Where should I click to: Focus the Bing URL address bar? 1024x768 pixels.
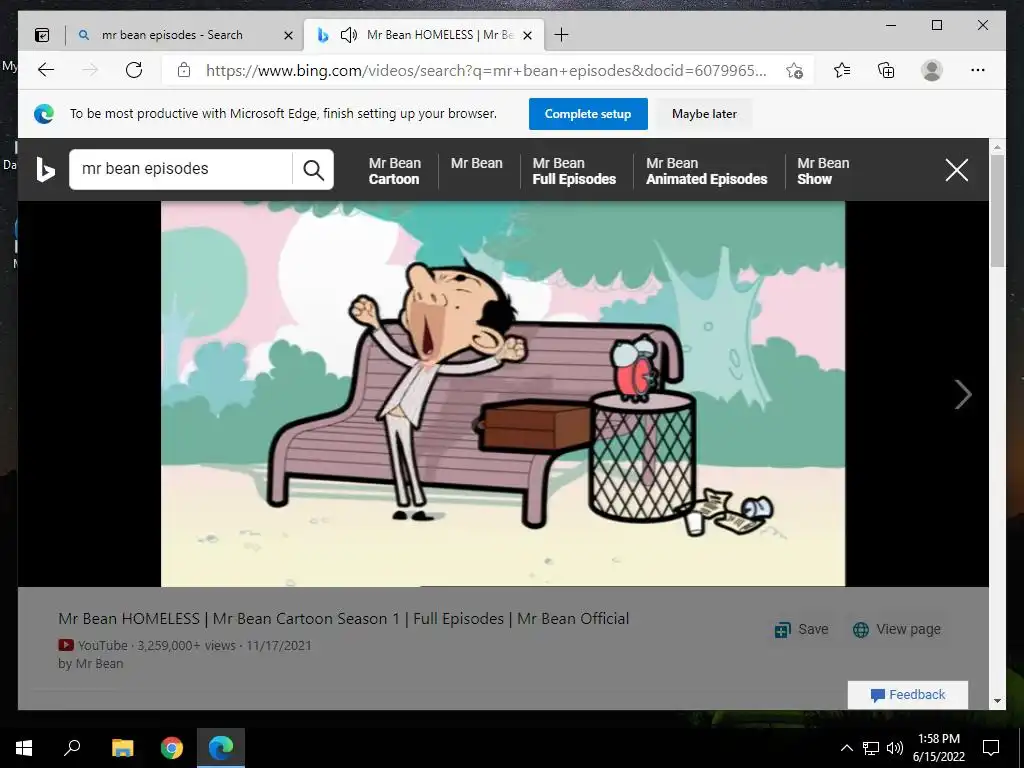(486, 71)
